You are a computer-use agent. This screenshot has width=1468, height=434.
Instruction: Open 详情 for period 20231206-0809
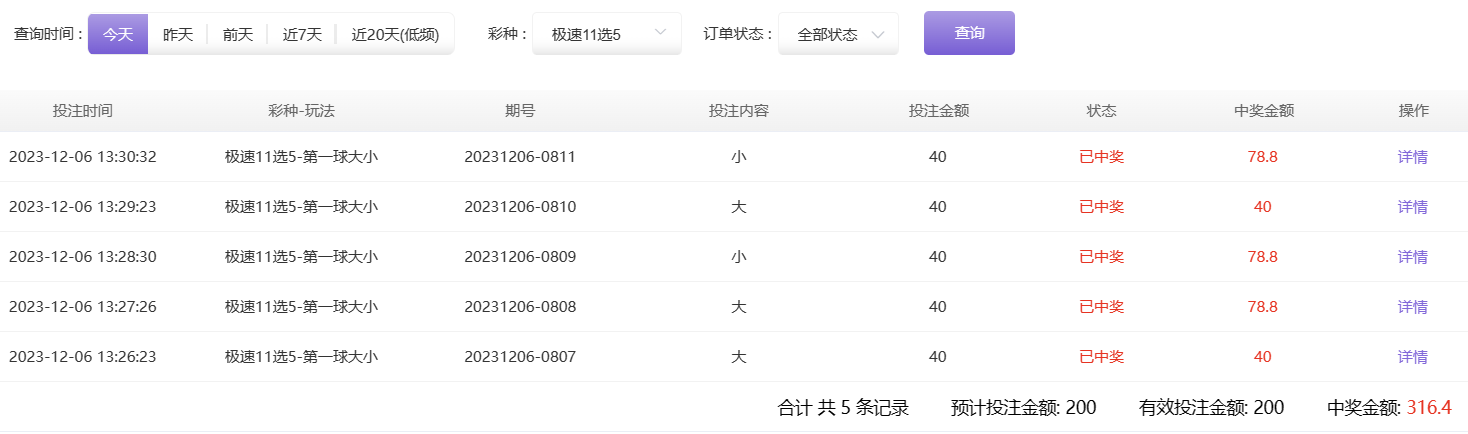(x=1412, y=257)
